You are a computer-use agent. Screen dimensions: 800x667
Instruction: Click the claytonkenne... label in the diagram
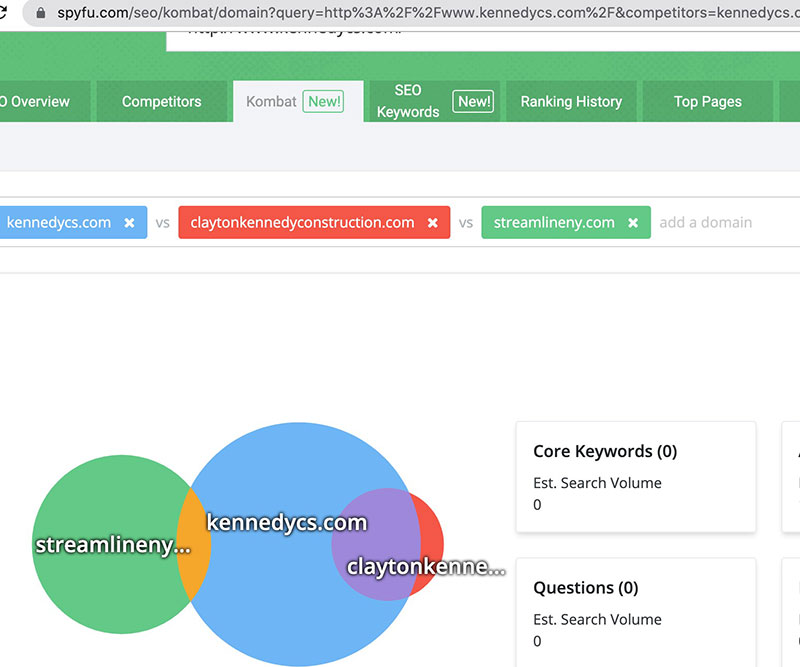426,567
